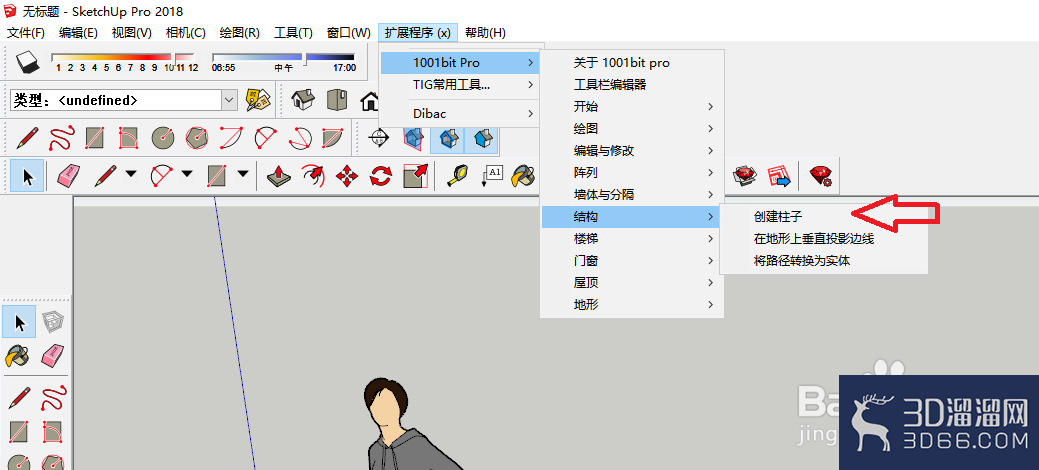Select the Circle tool in drawing toolbar

pos(162,138)
